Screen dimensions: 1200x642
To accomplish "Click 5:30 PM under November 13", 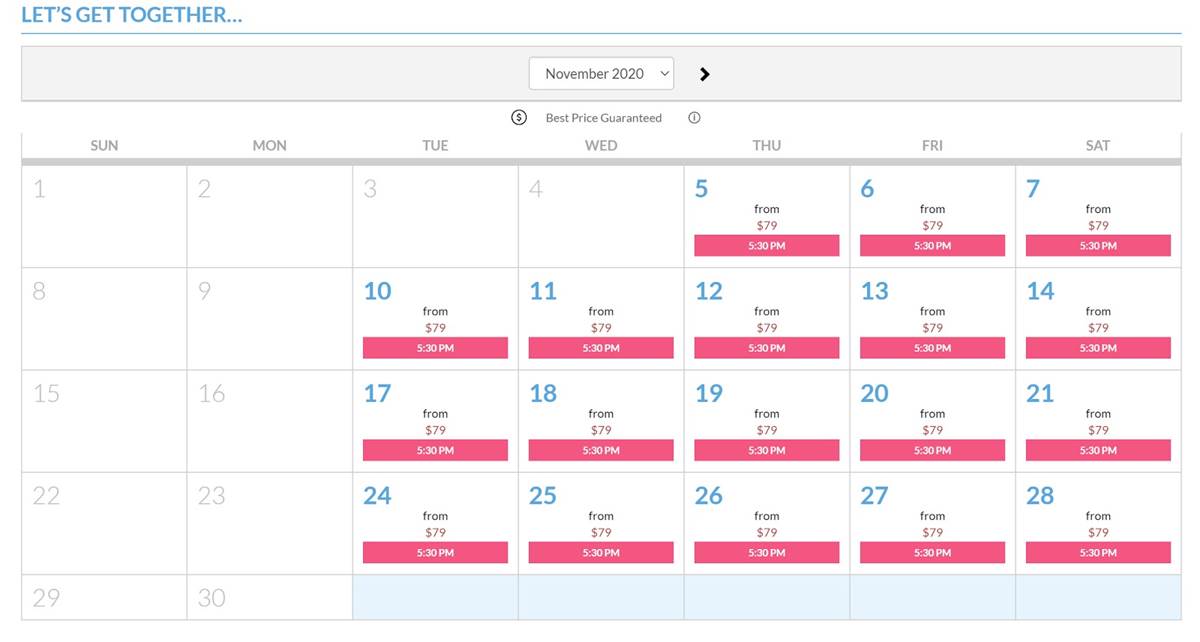I will [x=932, y=348].
